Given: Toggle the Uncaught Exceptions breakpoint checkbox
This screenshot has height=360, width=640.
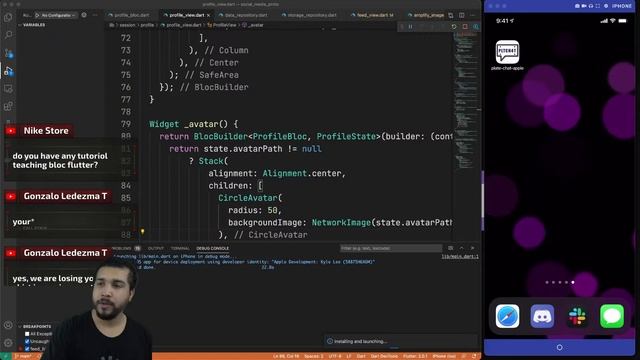Looking at the screenshot, I should pos(27,341).
